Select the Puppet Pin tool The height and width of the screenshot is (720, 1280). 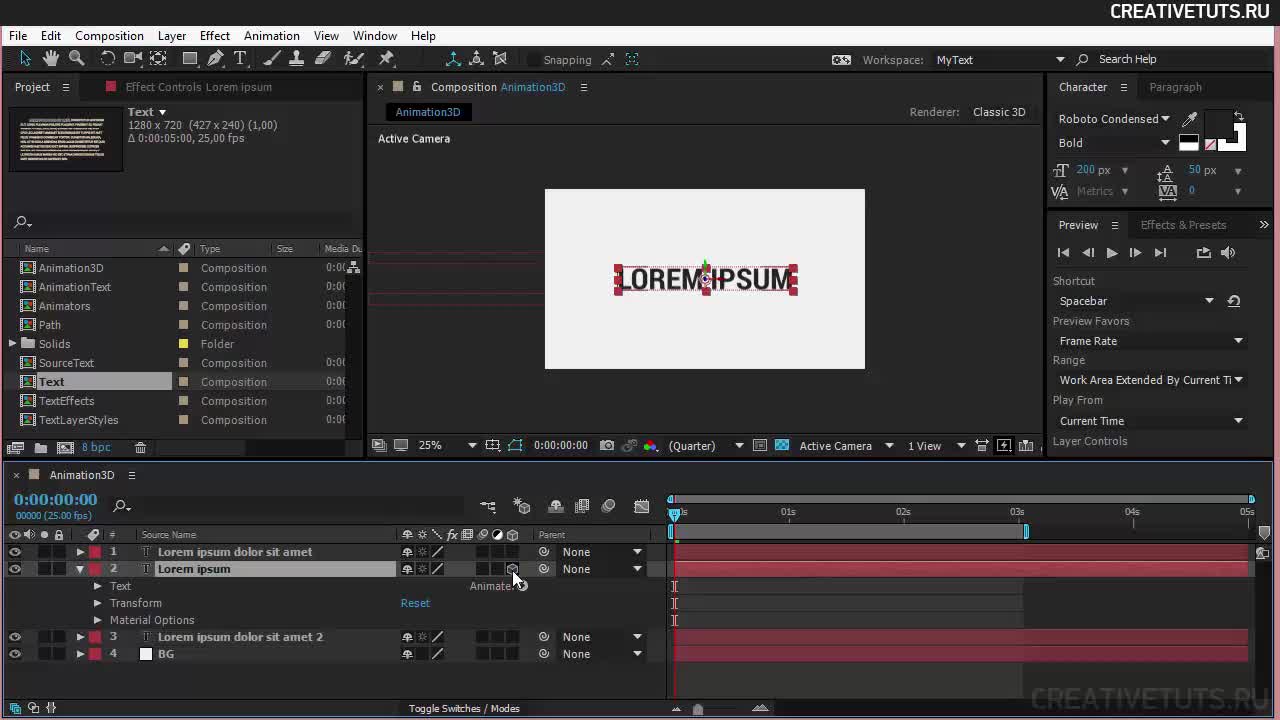pyautogui.click(x=387, y=59)
